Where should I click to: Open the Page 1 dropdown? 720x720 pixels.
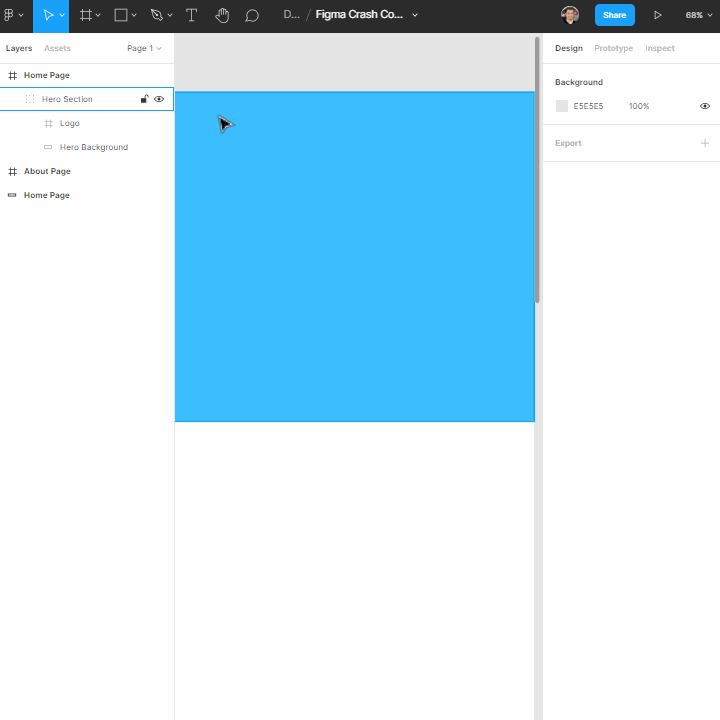(x=144, y=48)
